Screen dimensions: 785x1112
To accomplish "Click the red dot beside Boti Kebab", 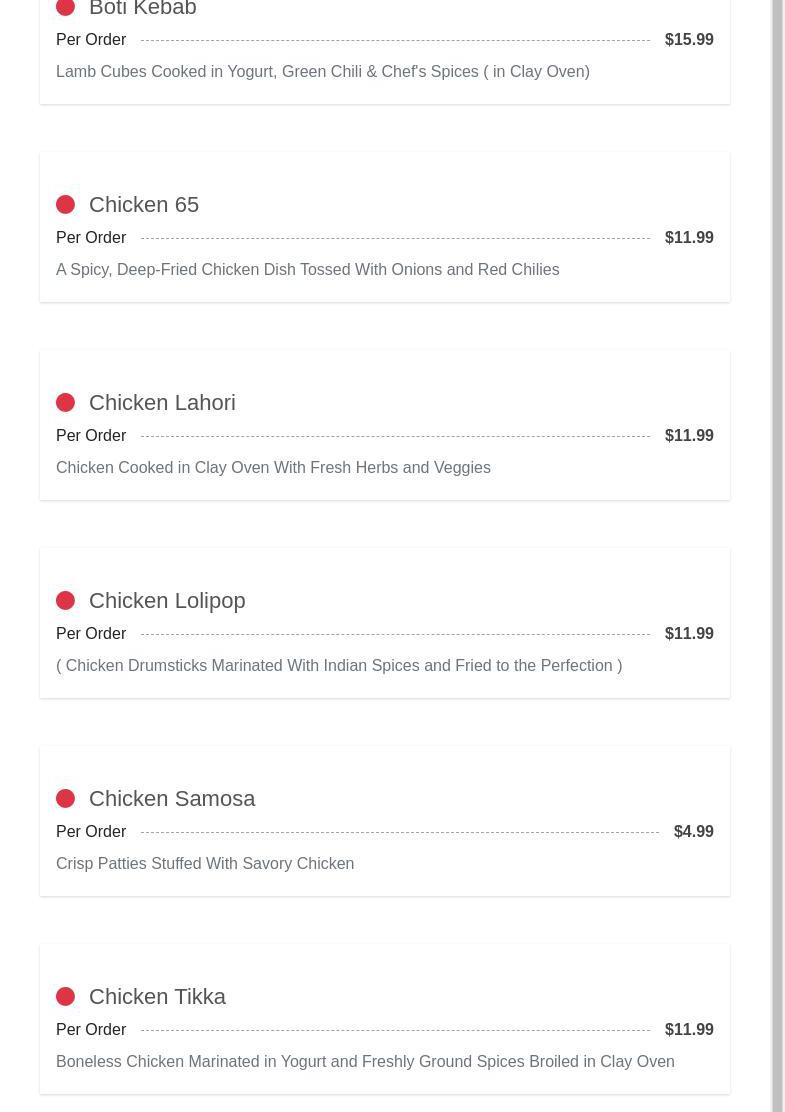I will pyautogui.click(x=66, y=8).
